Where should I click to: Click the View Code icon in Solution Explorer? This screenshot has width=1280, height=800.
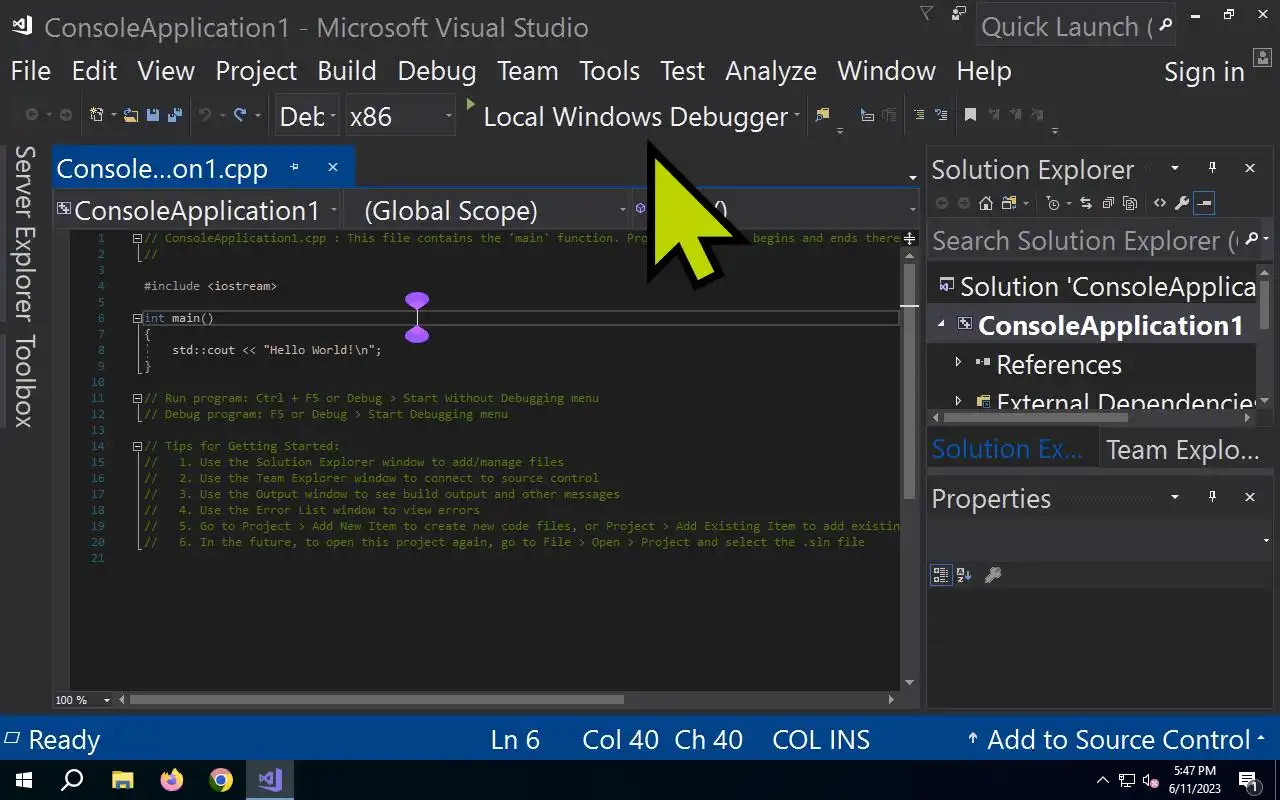tap(1160, 203)
